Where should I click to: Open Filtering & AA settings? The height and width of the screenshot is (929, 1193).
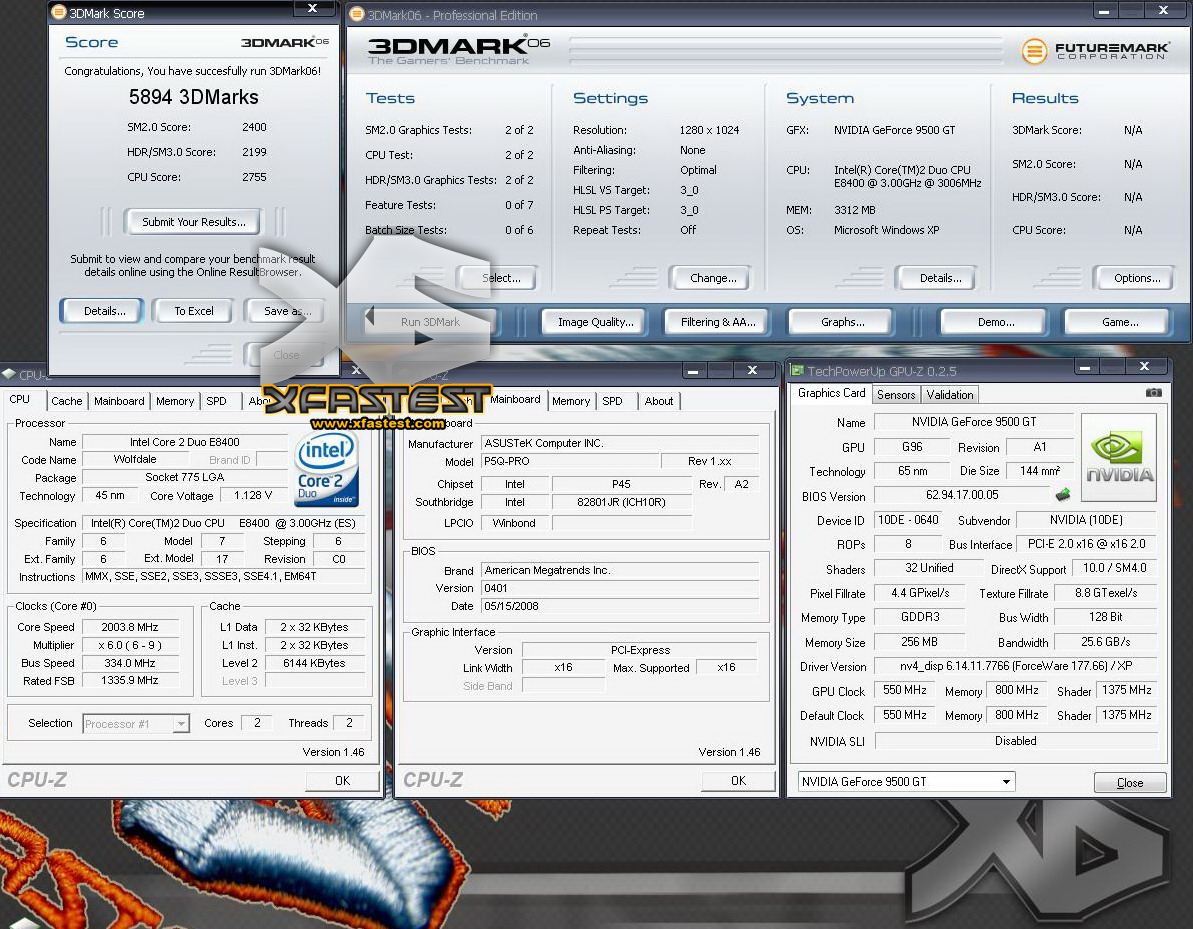click(717, 322)
